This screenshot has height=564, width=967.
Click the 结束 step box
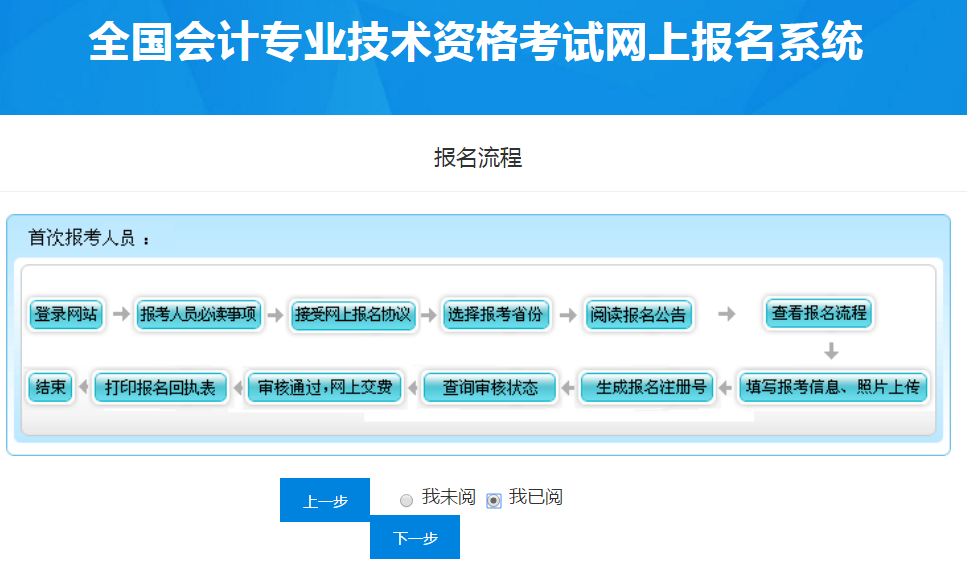point(51,387)
